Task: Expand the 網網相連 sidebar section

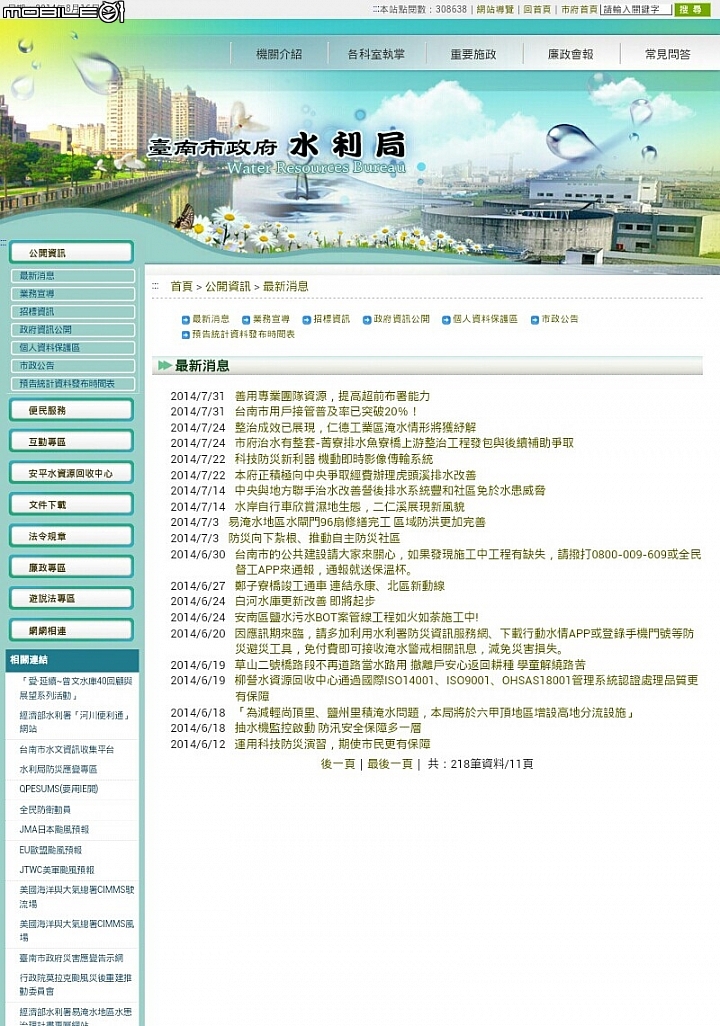Action: click(71, 630)
